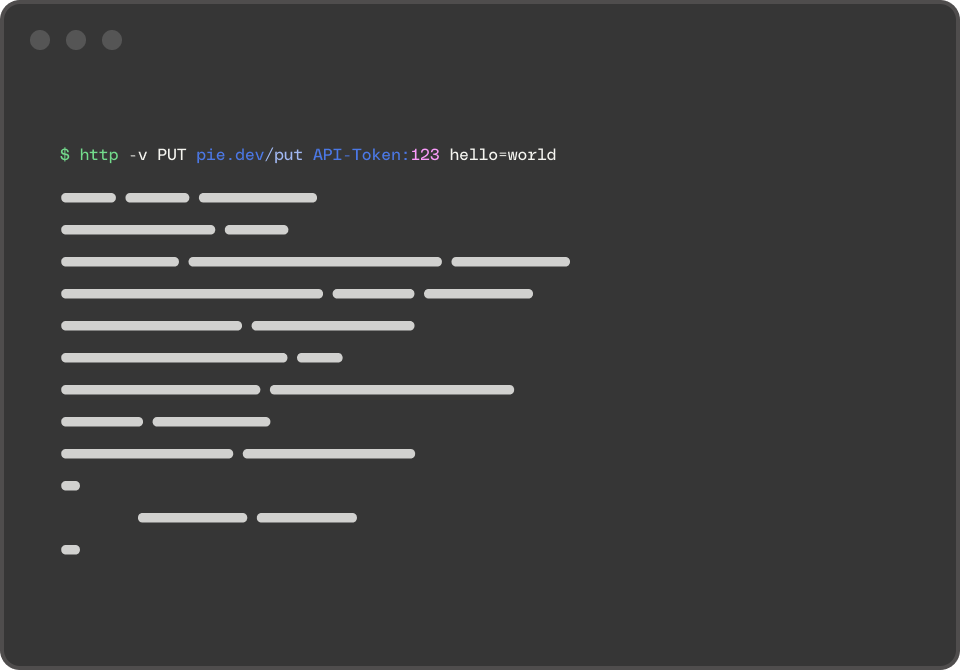
Task: Select the PUT method in the command
Action: [x=171, y=155]
